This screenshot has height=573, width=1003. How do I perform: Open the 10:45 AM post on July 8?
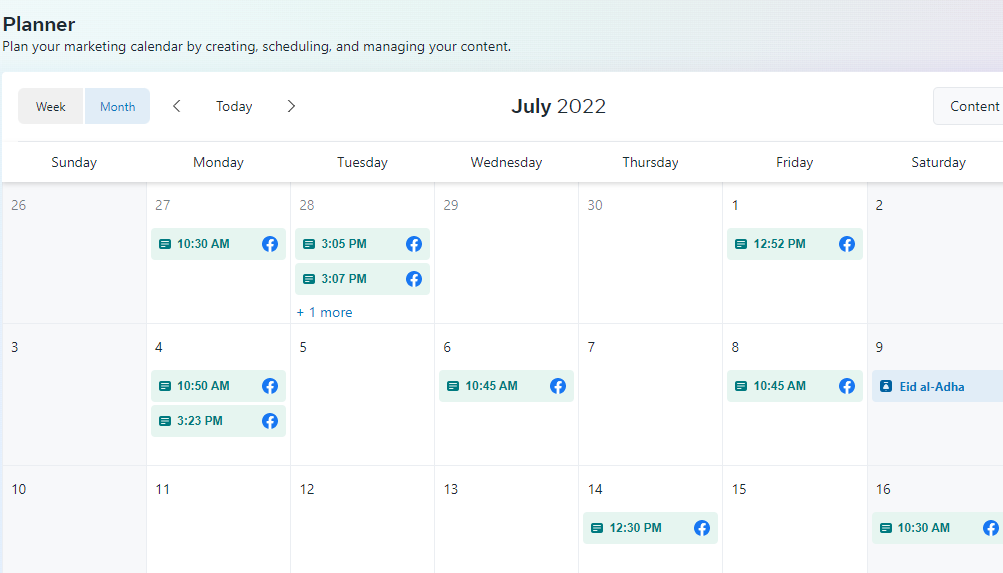[x=780, y=386]
